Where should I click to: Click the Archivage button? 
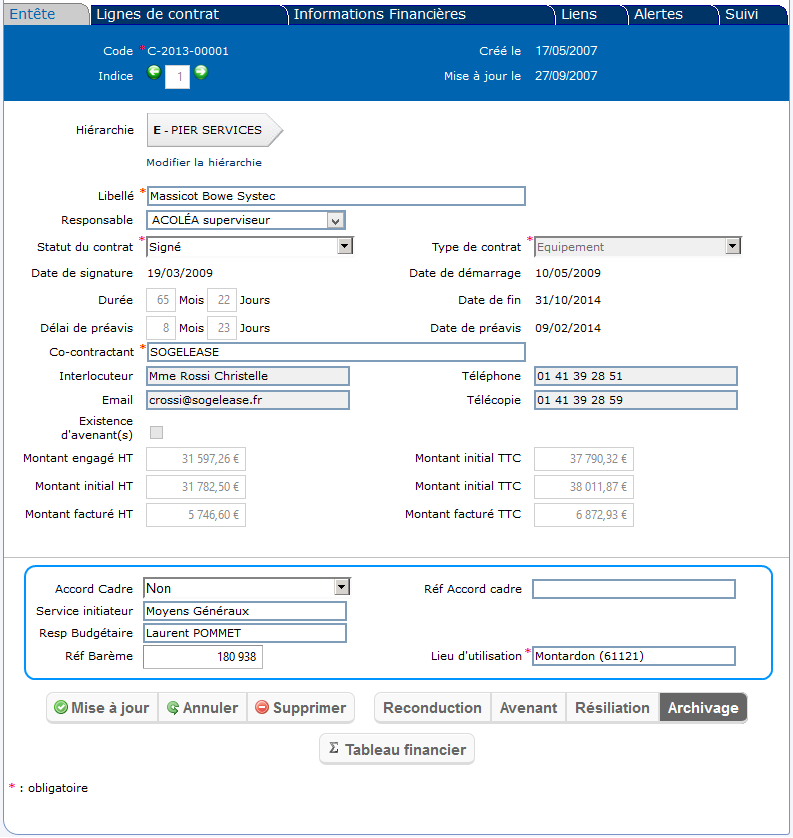[x=703, y=708]
